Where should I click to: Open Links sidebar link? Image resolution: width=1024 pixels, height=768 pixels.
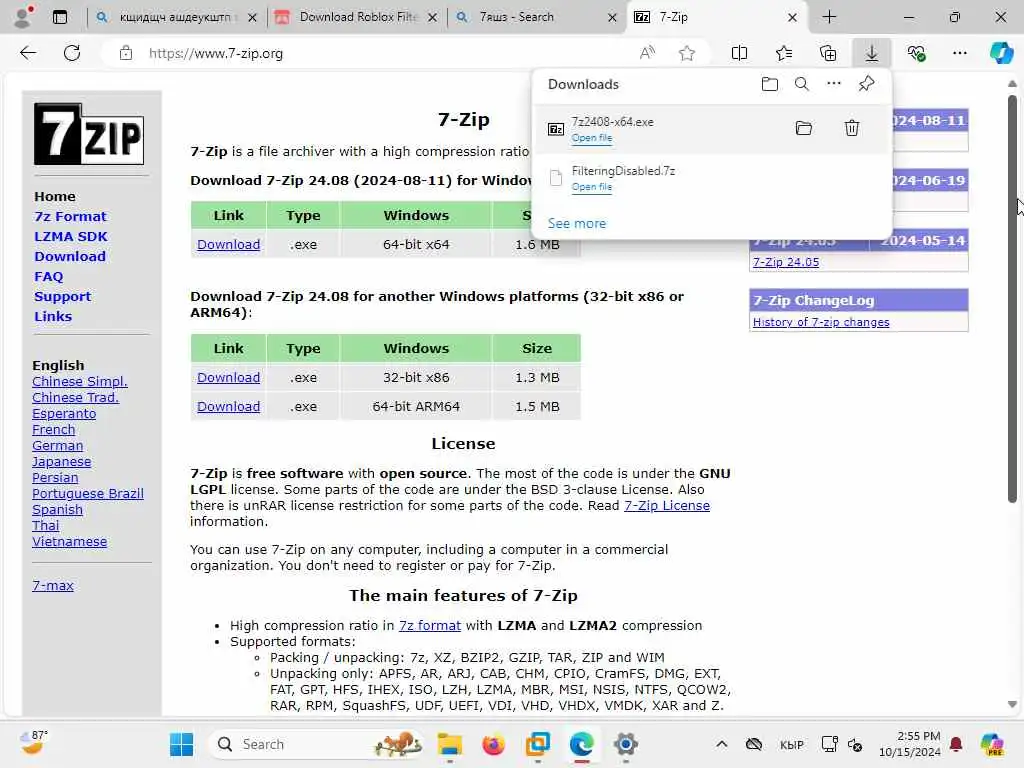pos(53,316)
